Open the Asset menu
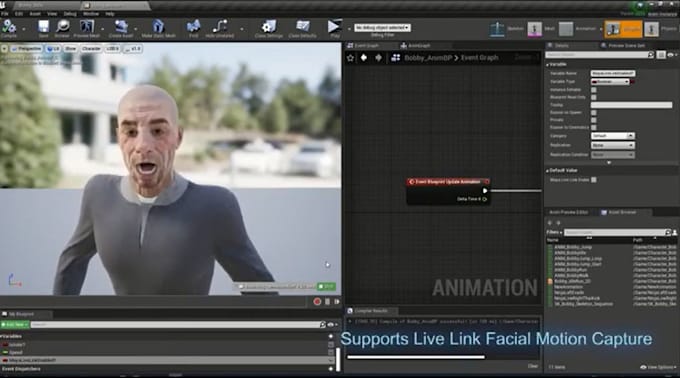This screenshot has height=378, width=680. [35, 14]
